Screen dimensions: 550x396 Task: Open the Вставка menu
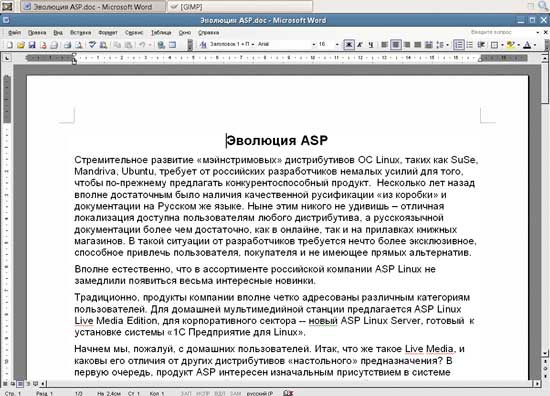tap(80, 33)
